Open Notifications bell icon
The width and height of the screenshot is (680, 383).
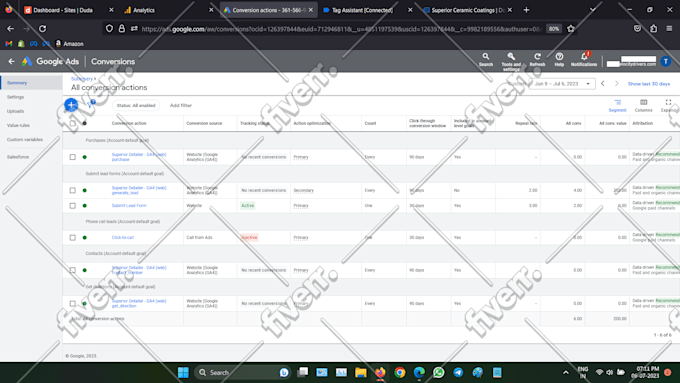coord(584,59)
